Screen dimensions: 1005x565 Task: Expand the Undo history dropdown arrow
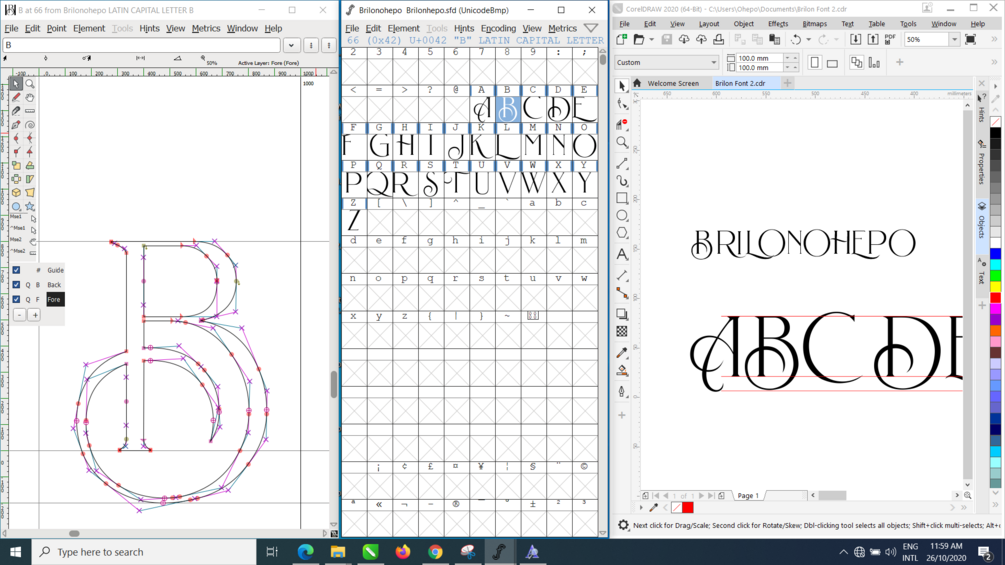pos(808,40)
